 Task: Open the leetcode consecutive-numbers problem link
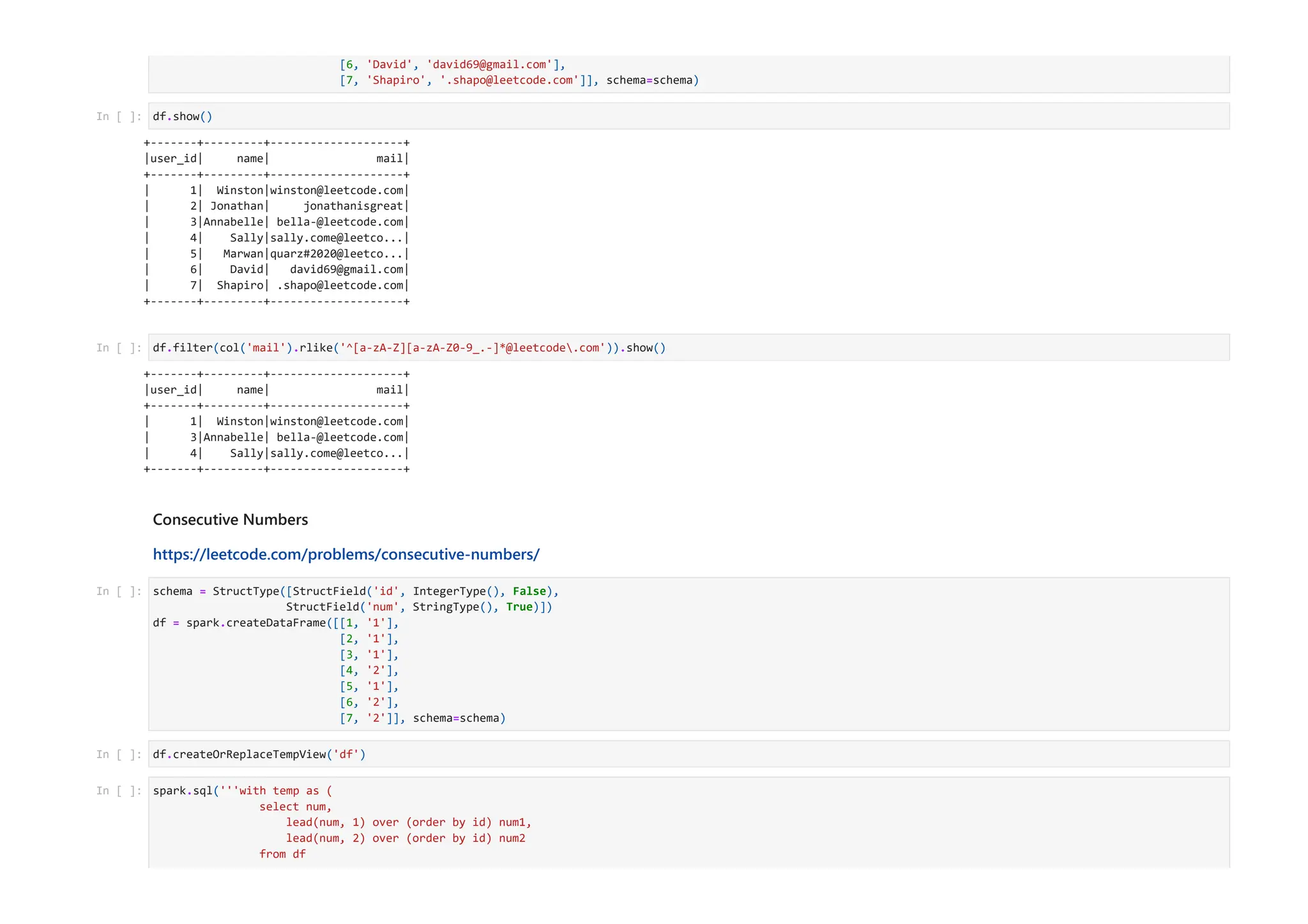click(x=346, y=554)
